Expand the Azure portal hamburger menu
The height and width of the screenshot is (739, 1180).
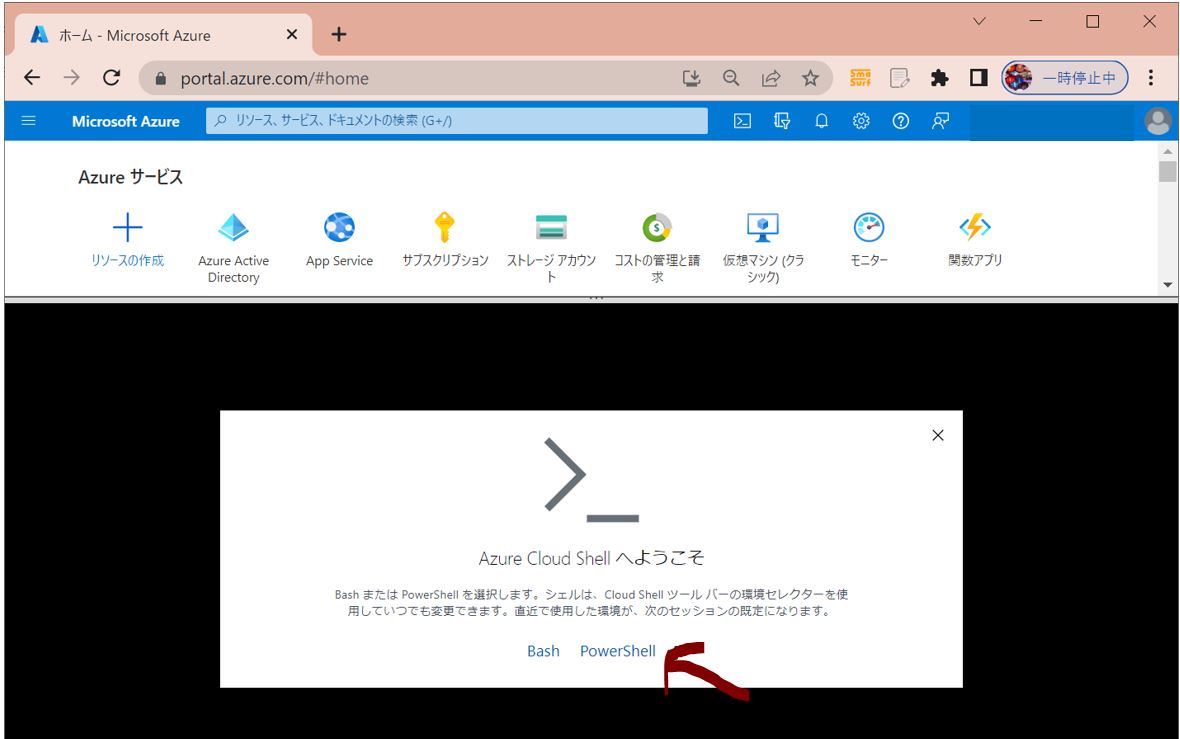click(x=28, y=121)
